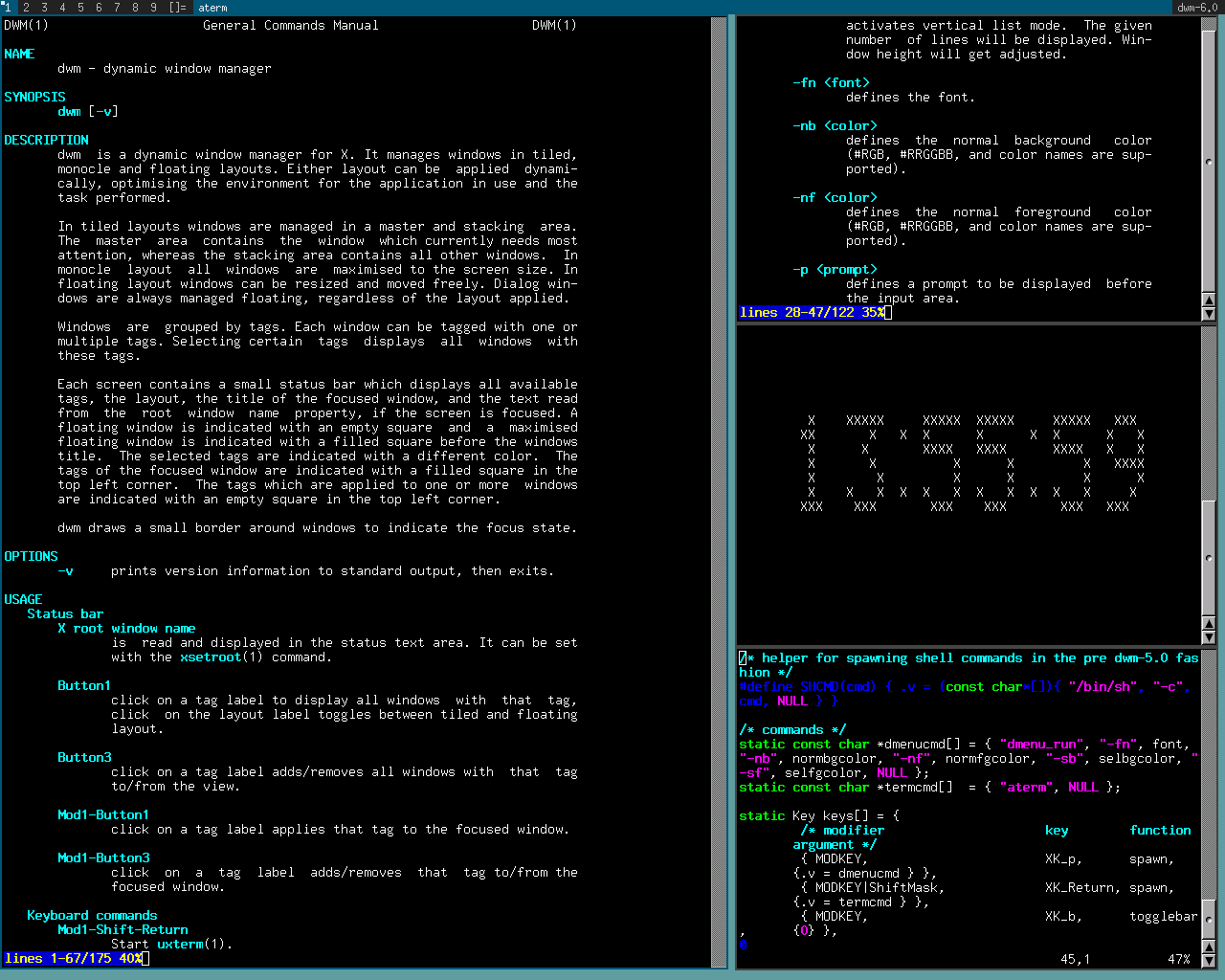Screen dimensions: 1225x980
Task: Click the Mod1-Shift-Return key binding
Action: pos(122,930)
